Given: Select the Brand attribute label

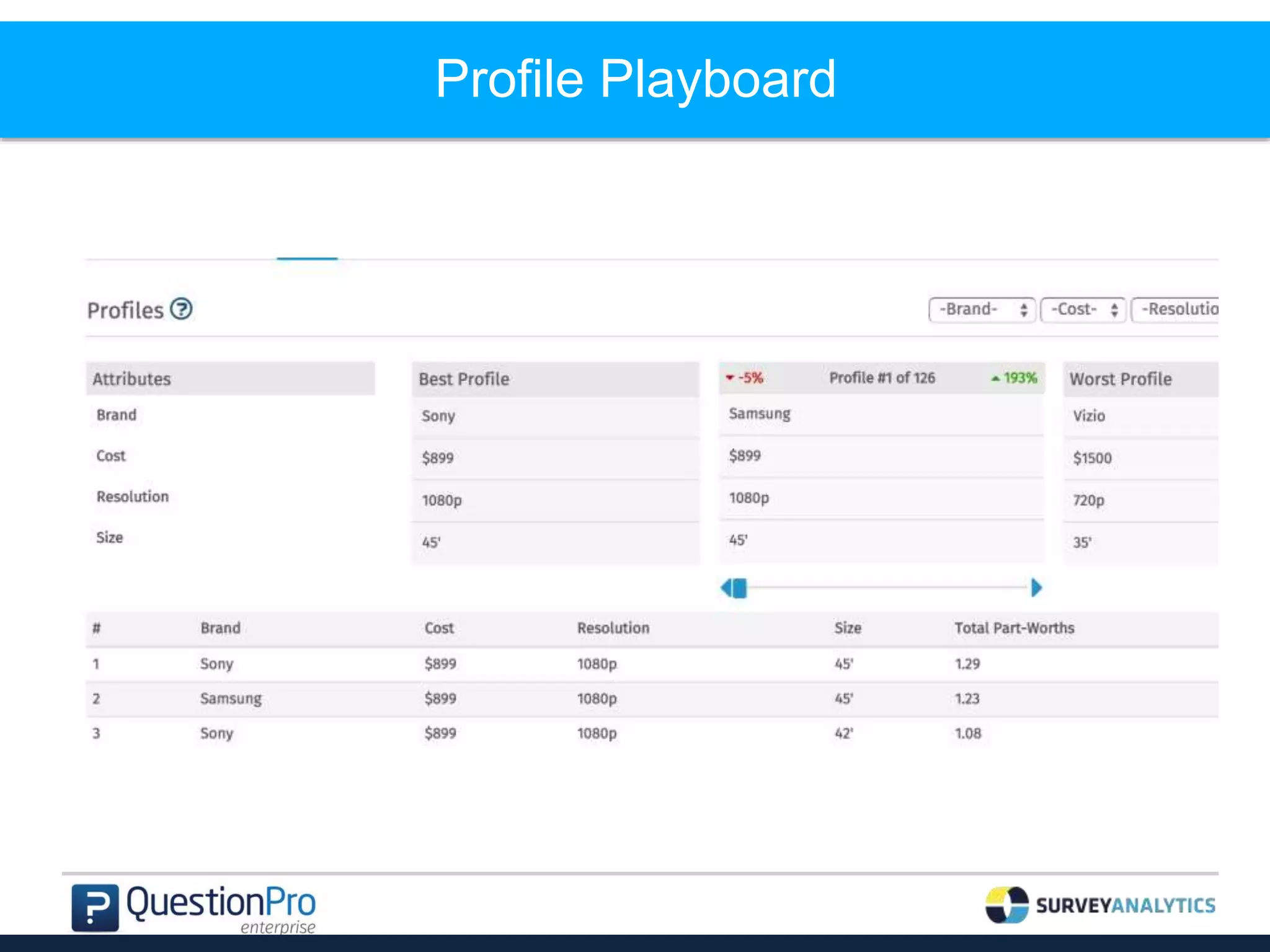Looking at the screenshot, I should [x=117, y=415].
